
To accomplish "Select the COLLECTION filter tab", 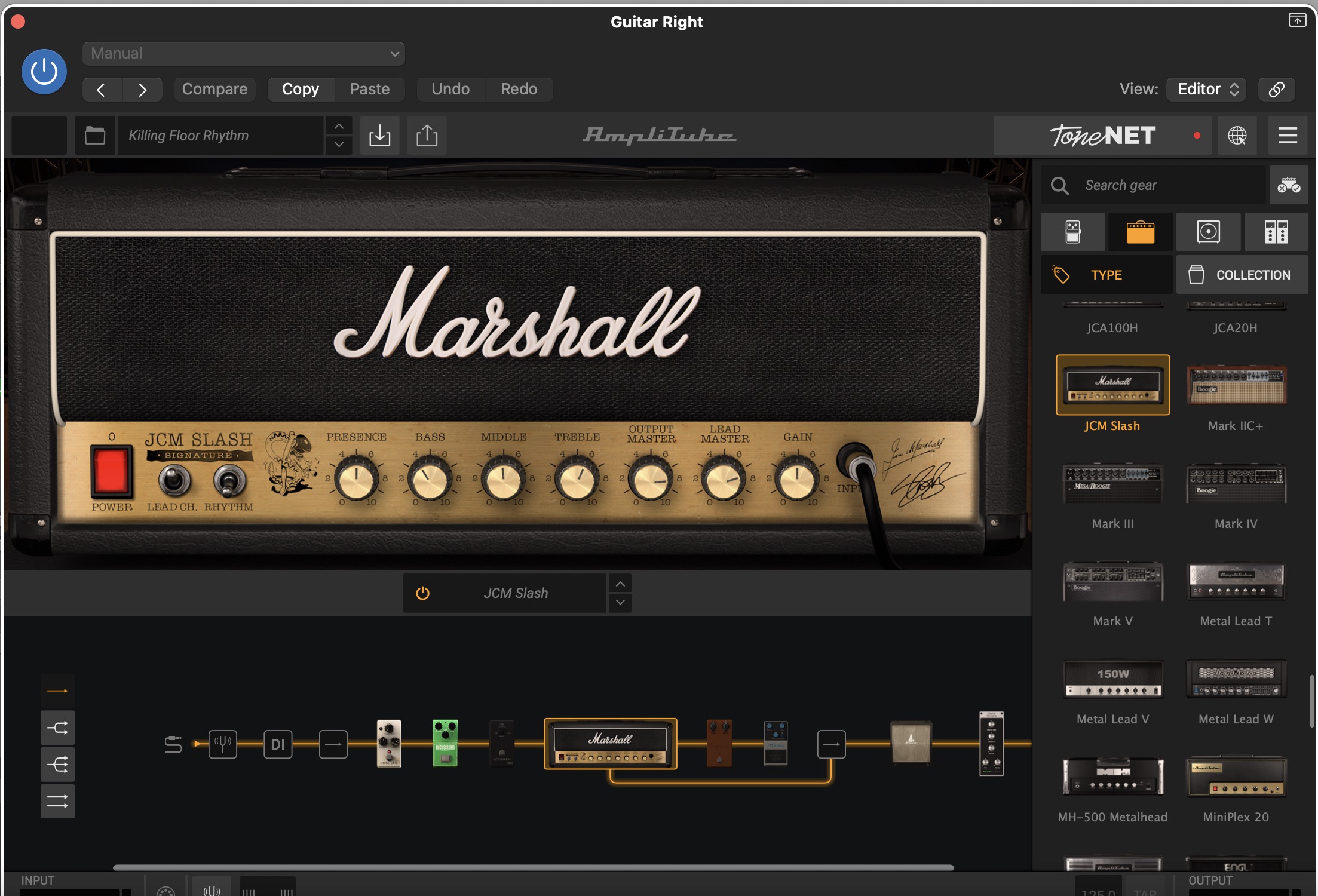I will [x=1242, y=275].
